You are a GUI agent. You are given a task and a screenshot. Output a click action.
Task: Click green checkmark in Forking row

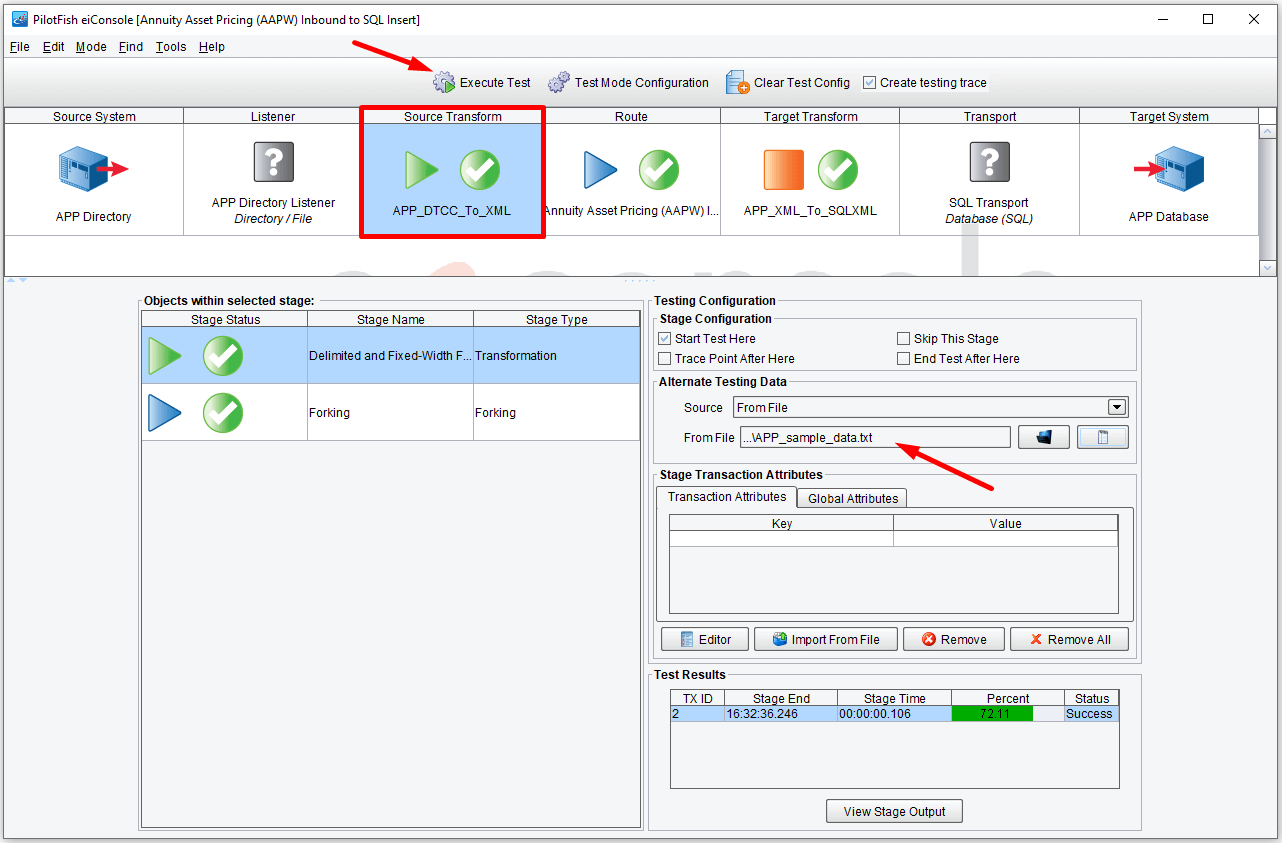tap(223, 413)
